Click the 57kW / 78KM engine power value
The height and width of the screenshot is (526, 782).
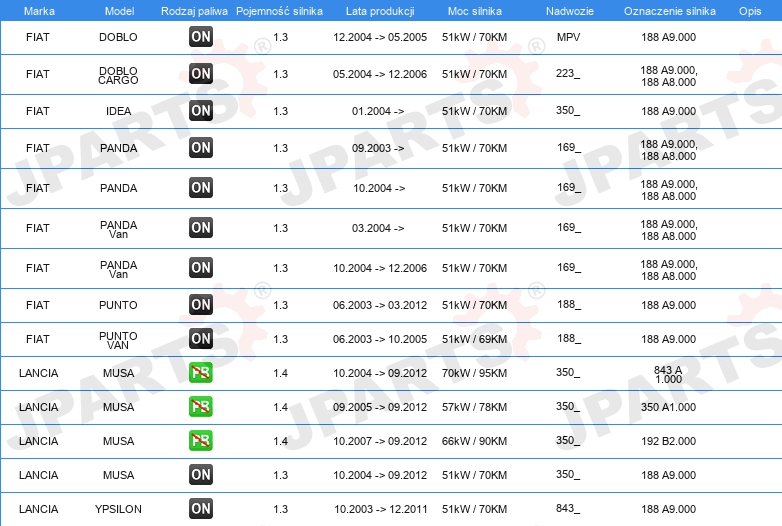pos(474,407)
